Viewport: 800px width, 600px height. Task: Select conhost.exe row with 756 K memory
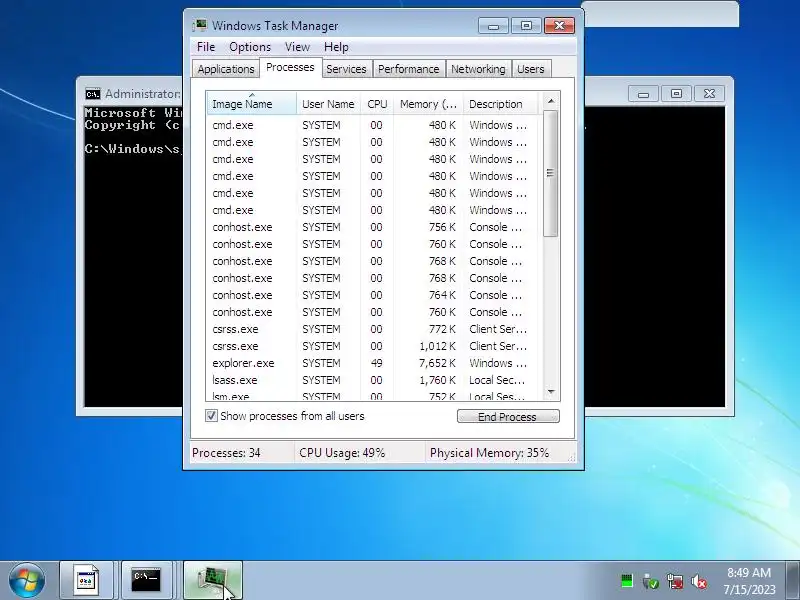click(x=374, y=227)
